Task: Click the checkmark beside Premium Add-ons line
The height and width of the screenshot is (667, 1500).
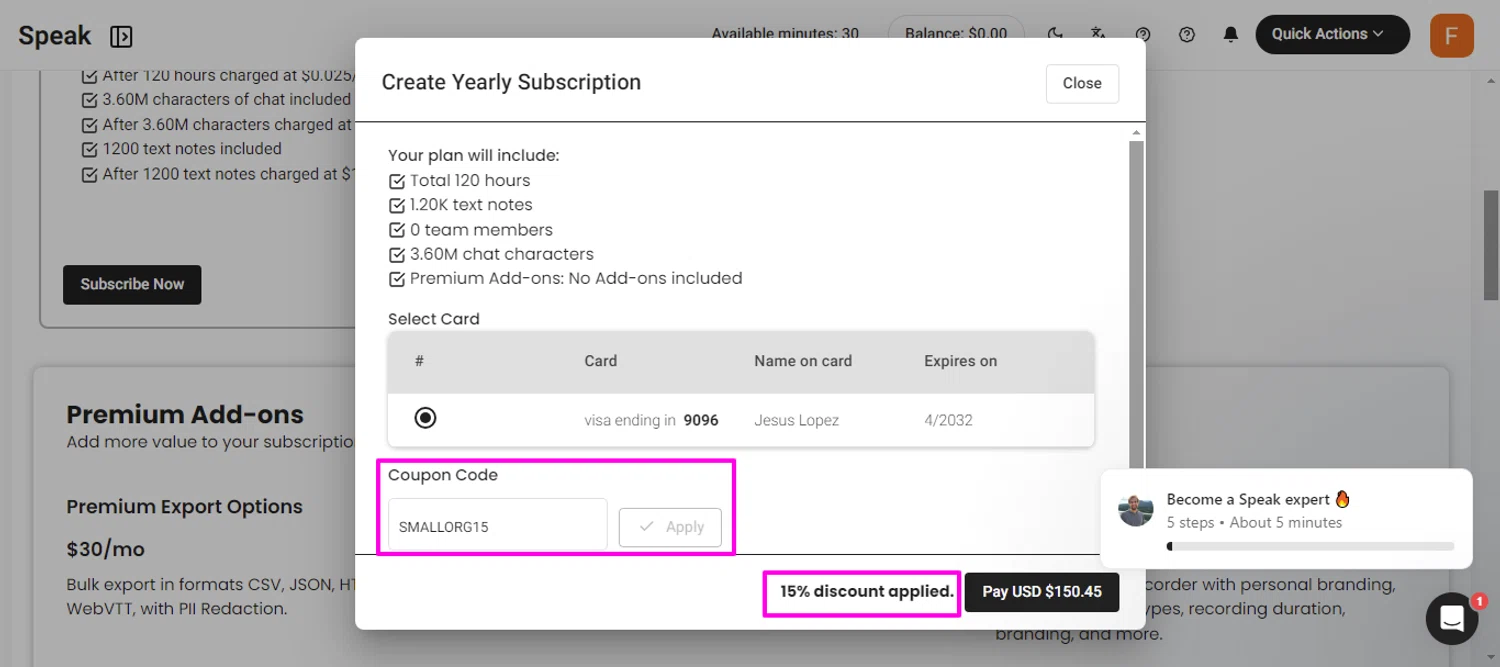Action: click(x=397, y=279)
